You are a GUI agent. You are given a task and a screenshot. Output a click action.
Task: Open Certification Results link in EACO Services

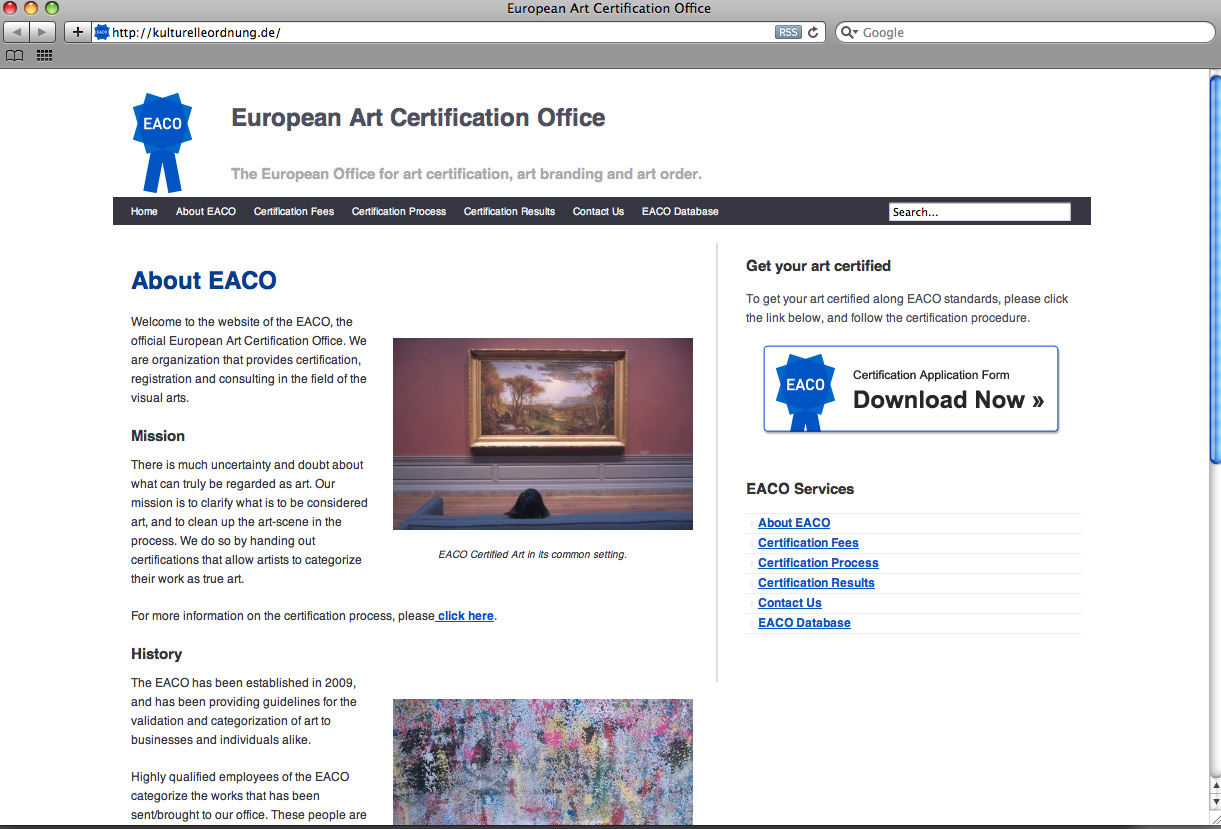pos(816,583)
